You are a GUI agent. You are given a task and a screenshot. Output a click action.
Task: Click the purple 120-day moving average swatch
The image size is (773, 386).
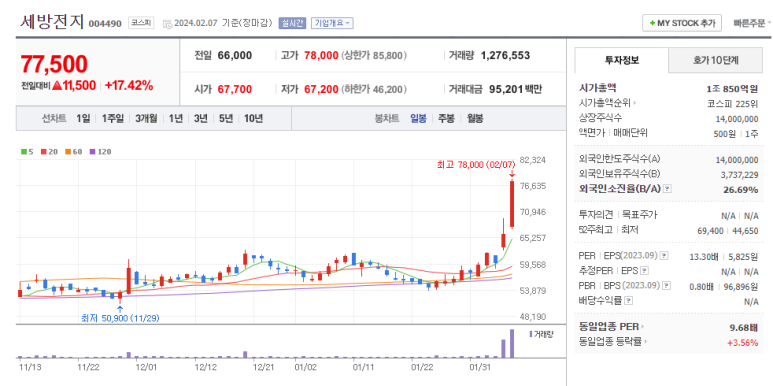[92, 152]
